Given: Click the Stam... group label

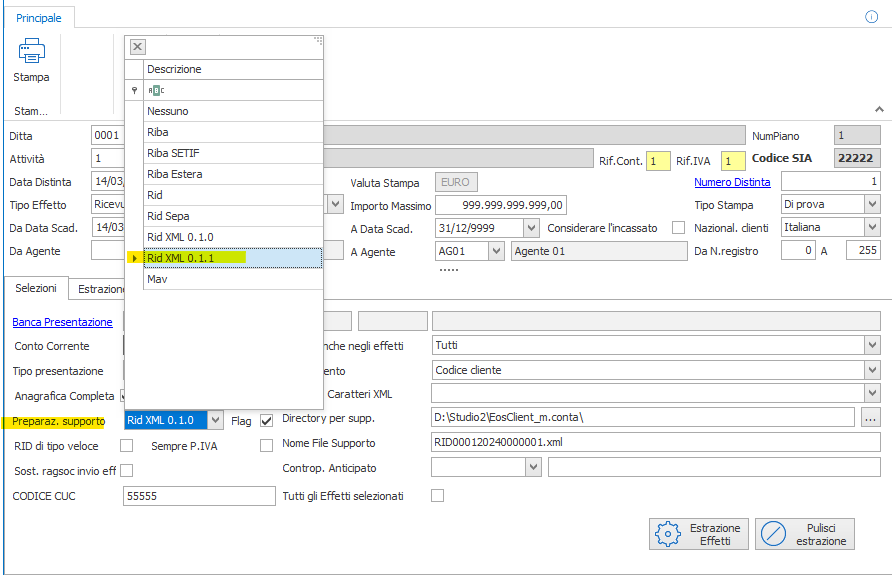Looking at the screenshot, I should 31,111.
